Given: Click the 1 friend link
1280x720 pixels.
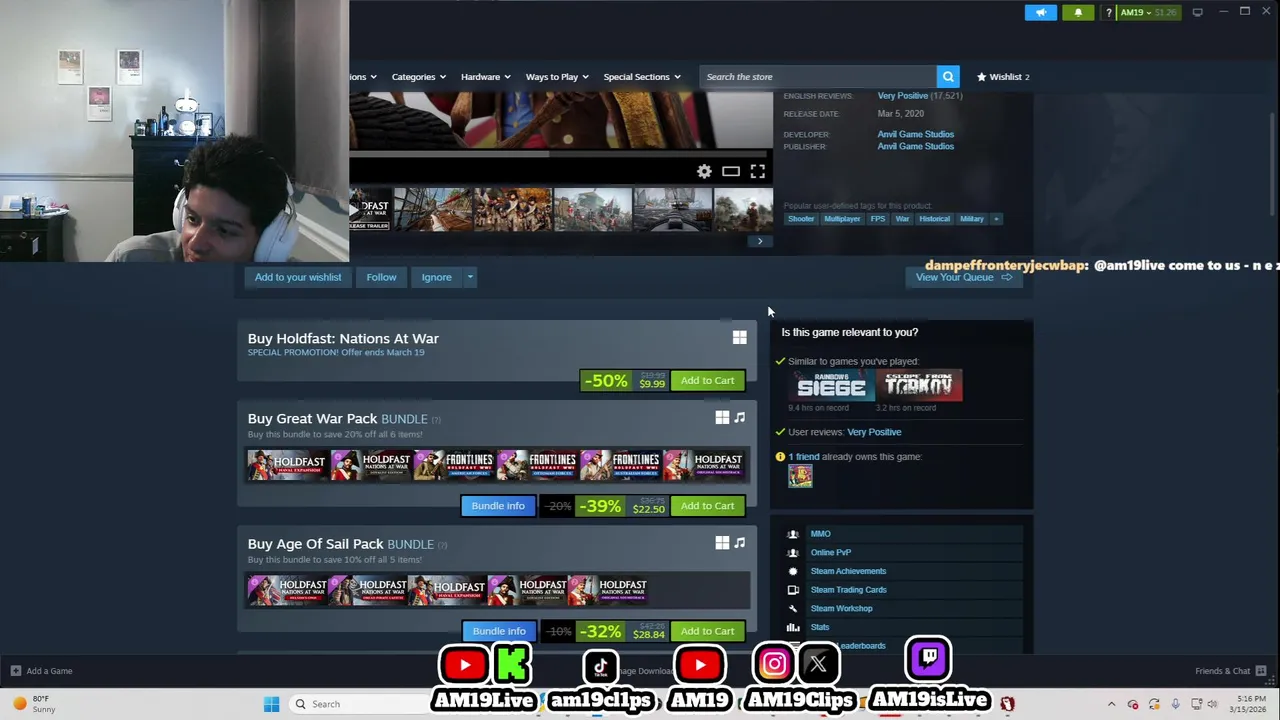Looking at the screenshot, I should (803, 457).
